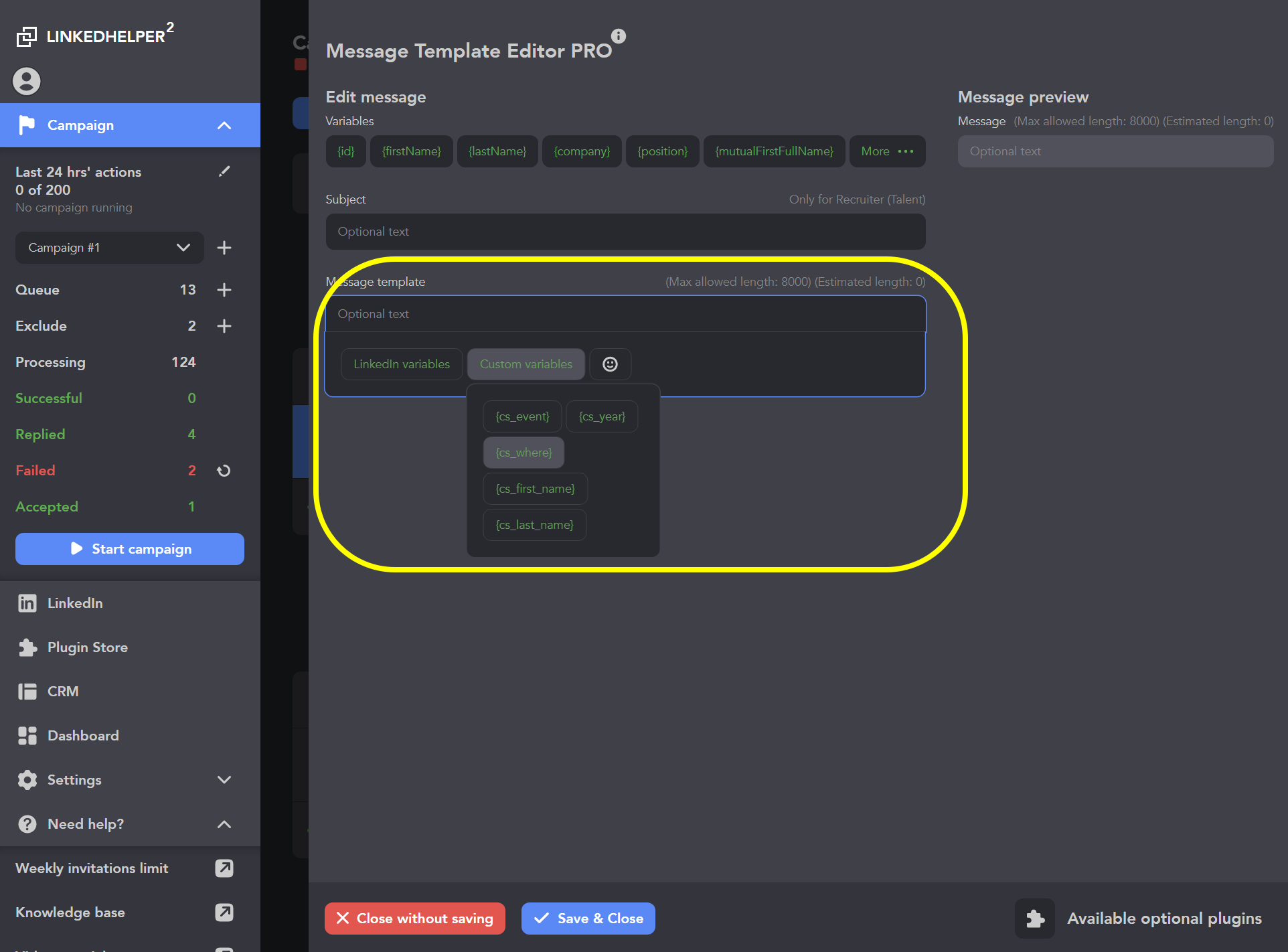Click the Subject optional text field
Screen dimensions: 1288x952
(625, 232)
